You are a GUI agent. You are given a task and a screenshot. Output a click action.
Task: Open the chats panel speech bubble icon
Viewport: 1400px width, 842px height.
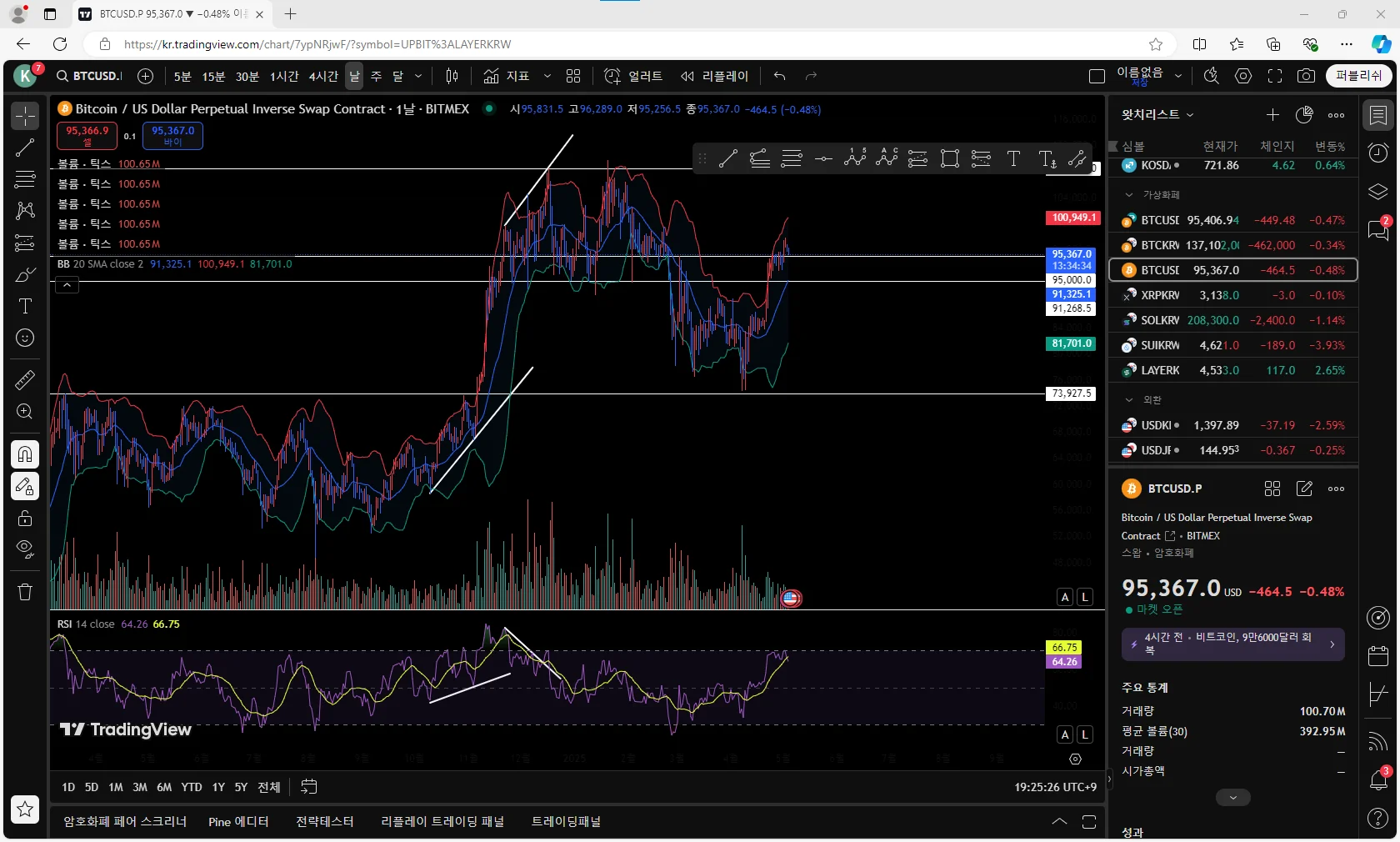[1378, 229]
